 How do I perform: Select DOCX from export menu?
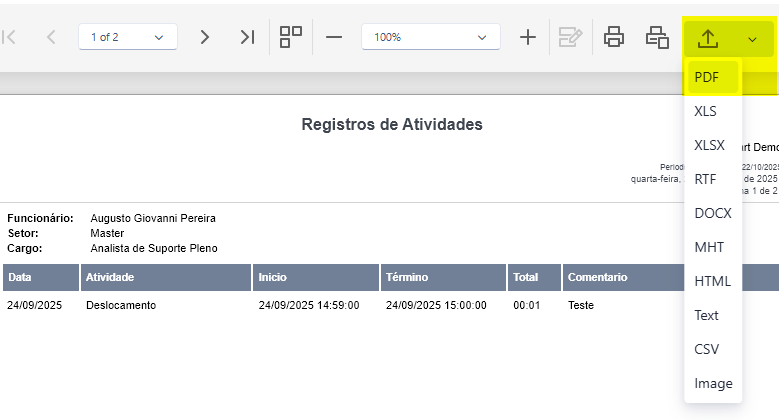click(713, 213)
